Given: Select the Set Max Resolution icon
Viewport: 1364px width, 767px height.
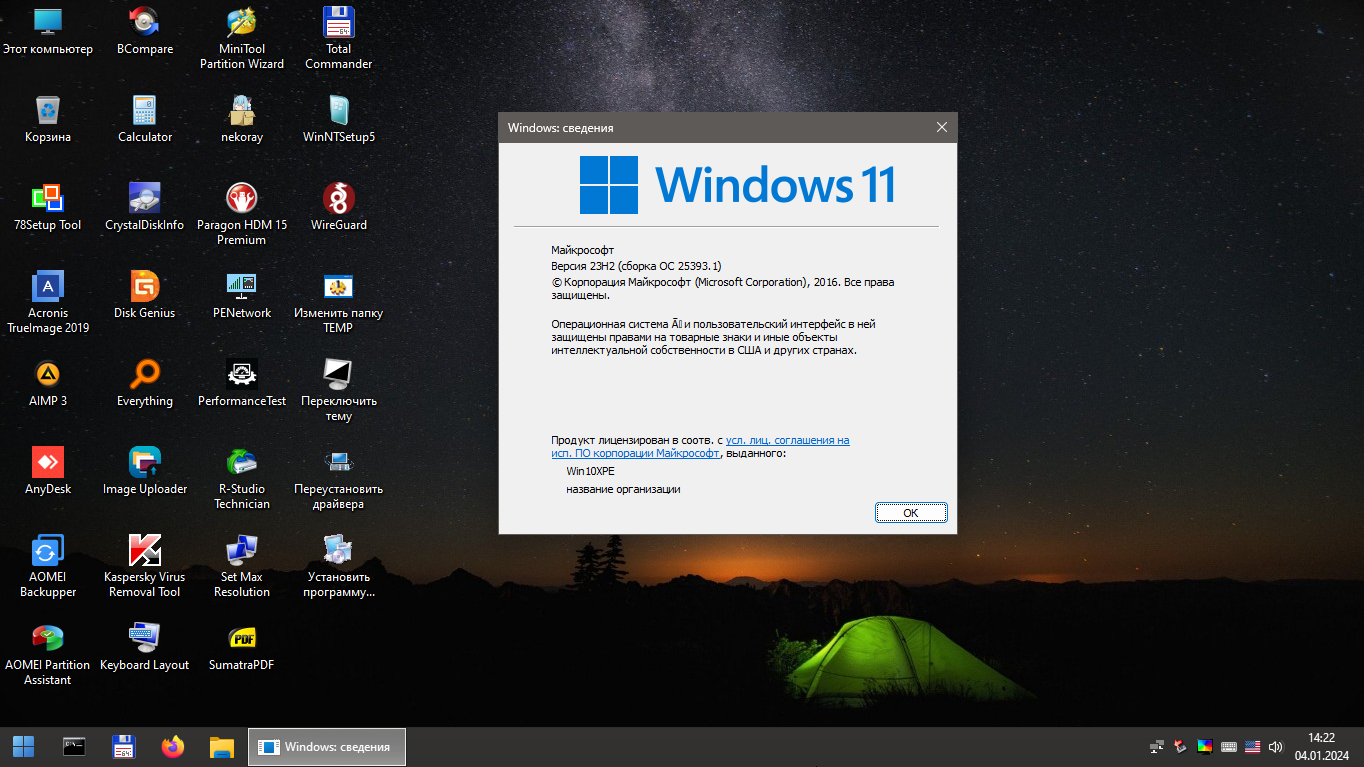Looking at the screenshot, I should pyautogui.click(x=241, y=567).
